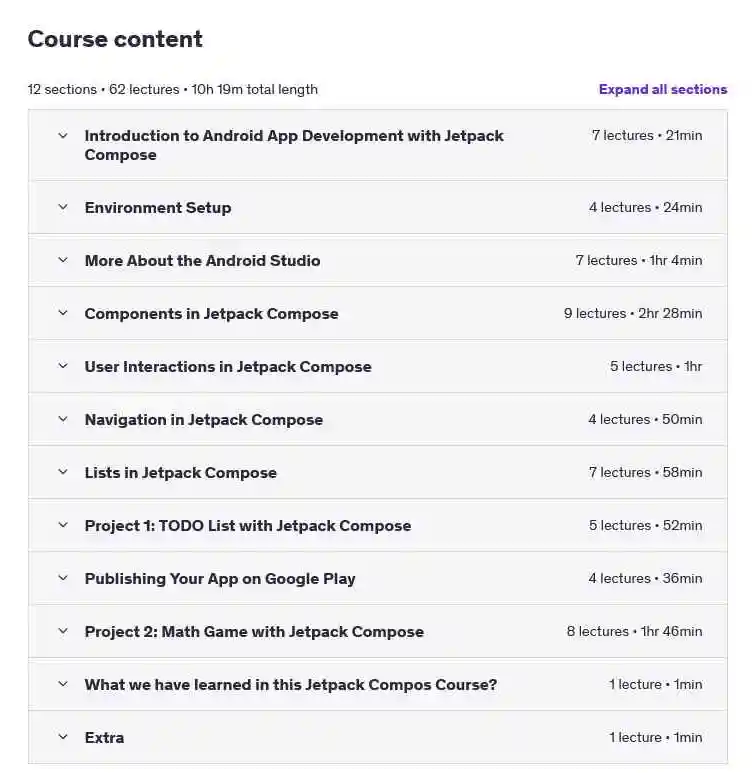This screenshot has width=752, height=773.
Task: Toggle chevron next to What we have learned
Action: click(63, 684)
